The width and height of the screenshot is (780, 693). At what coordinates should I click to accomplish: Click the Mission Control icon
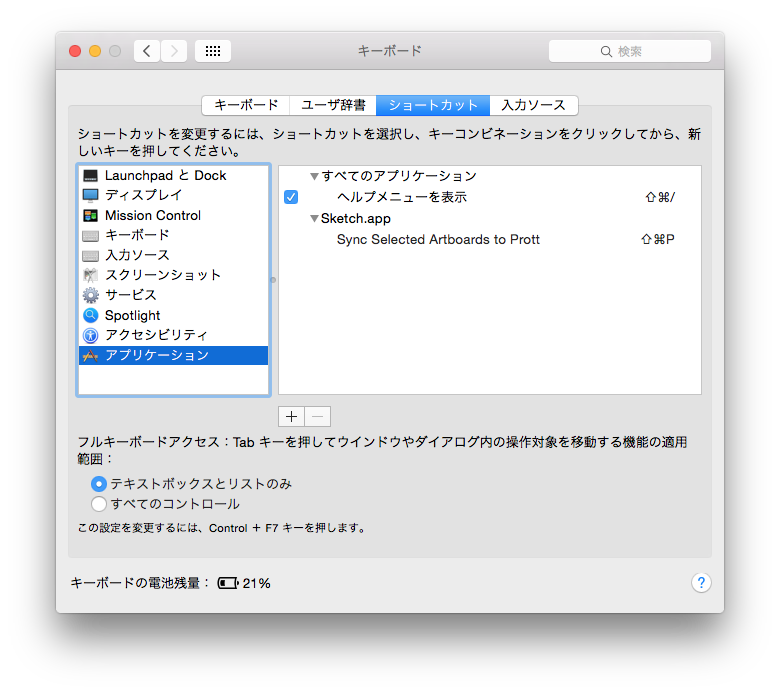pyautogui.click(x=90, y=215)
